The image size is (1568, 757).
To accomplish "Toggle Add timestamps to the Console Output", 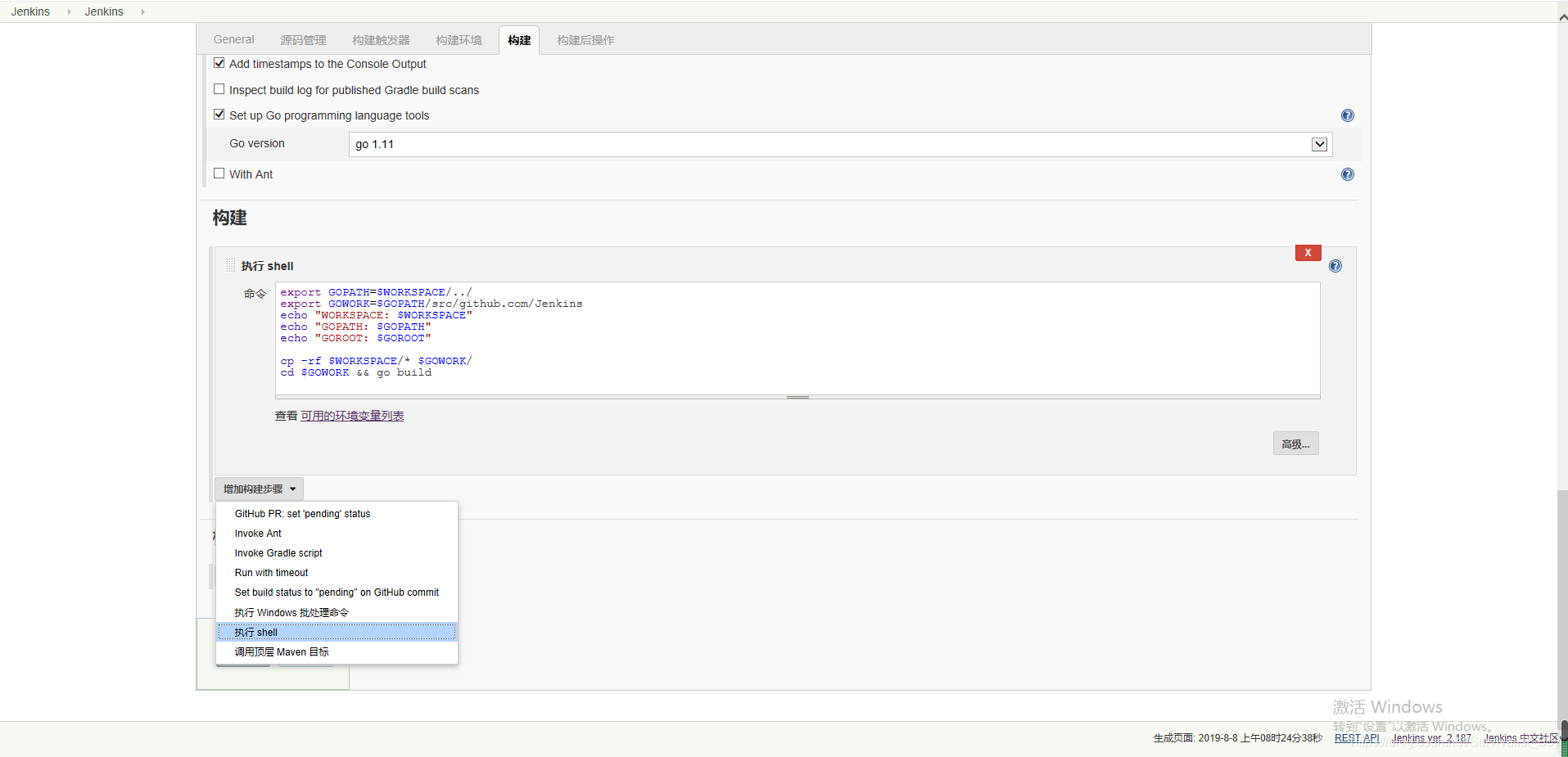I will point(219,63).
